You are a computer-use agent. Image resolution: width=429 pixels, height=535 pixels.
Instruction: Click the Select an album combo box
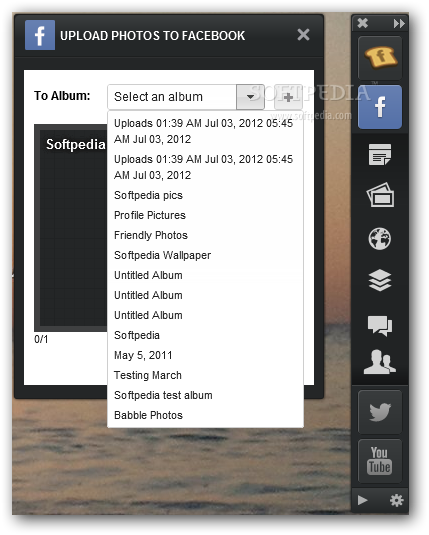(x=186, y=97)
